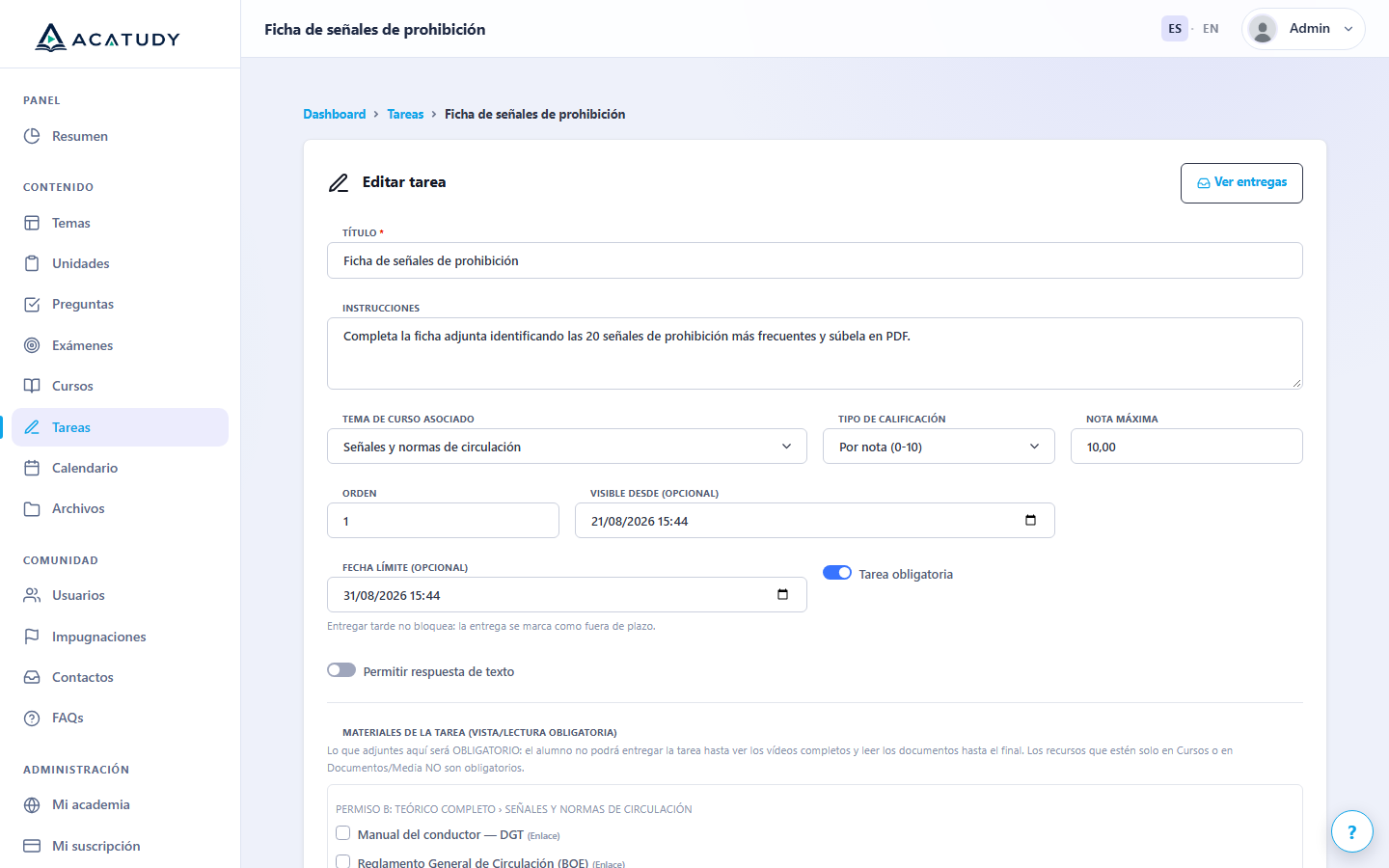Click the Temas layout icon
The height and width of the screenshot is (868, 1389).
pos(32,223)
